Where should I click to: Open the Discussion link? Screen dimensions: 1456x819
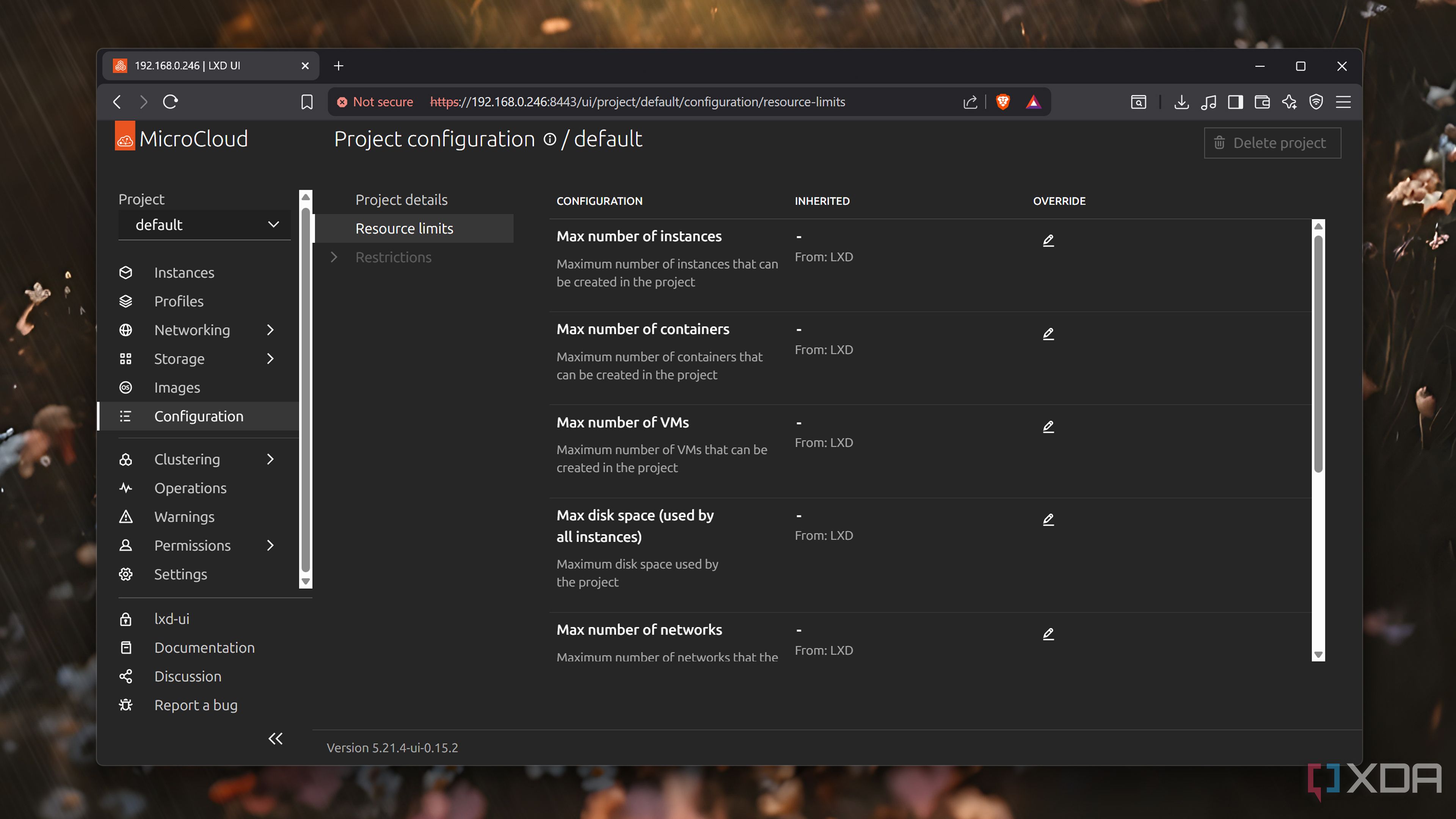[188, 676]
